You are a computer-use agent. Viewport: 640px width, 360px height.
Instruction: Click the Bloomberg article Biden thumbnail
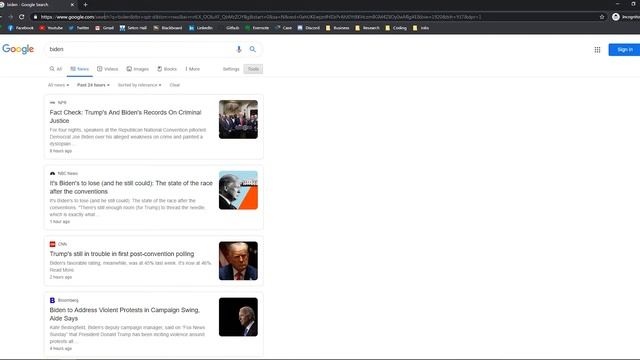tap(238, 317)
